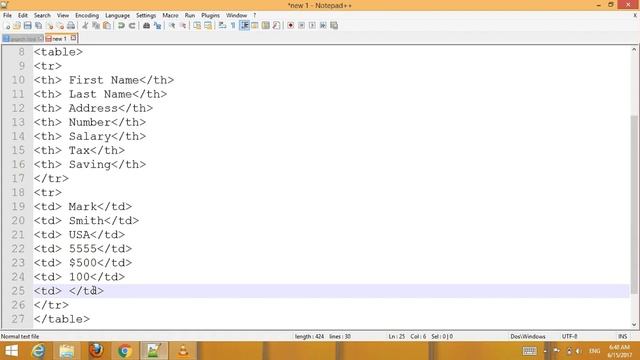640x360 pixels.
Task: Toggle Word Wrap in the toolbar
Action: point(222,25)
